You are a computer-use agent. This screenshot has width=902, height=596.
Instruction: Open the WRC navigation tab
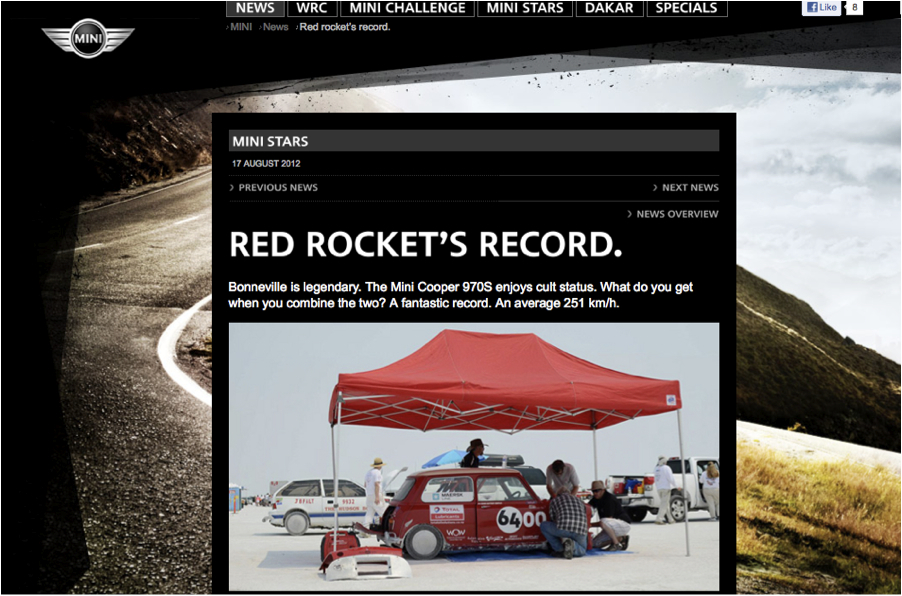coord(312,8)
